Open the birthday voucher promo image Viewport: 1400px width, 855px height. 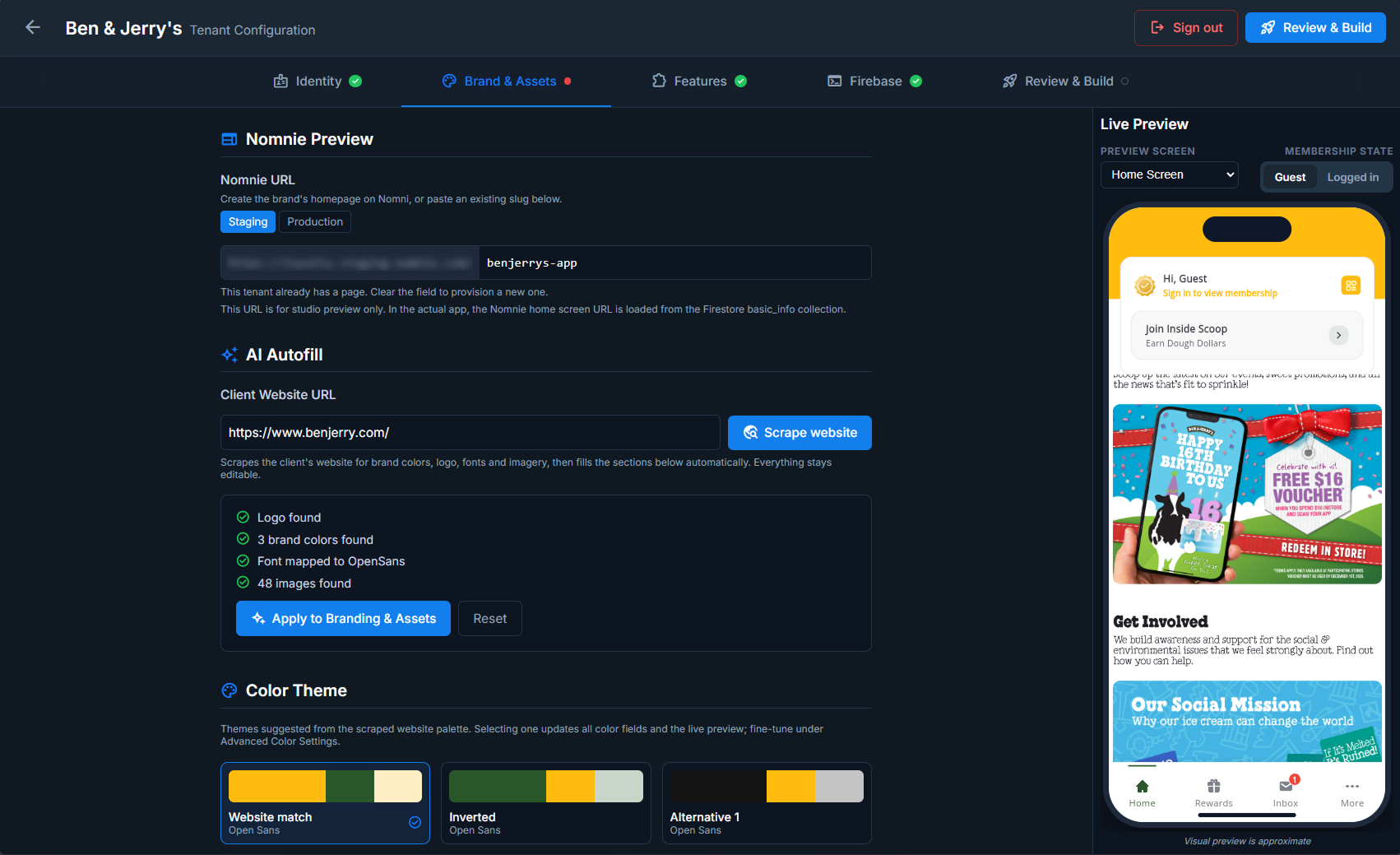pyautogui.click(x=1247, y=494)
